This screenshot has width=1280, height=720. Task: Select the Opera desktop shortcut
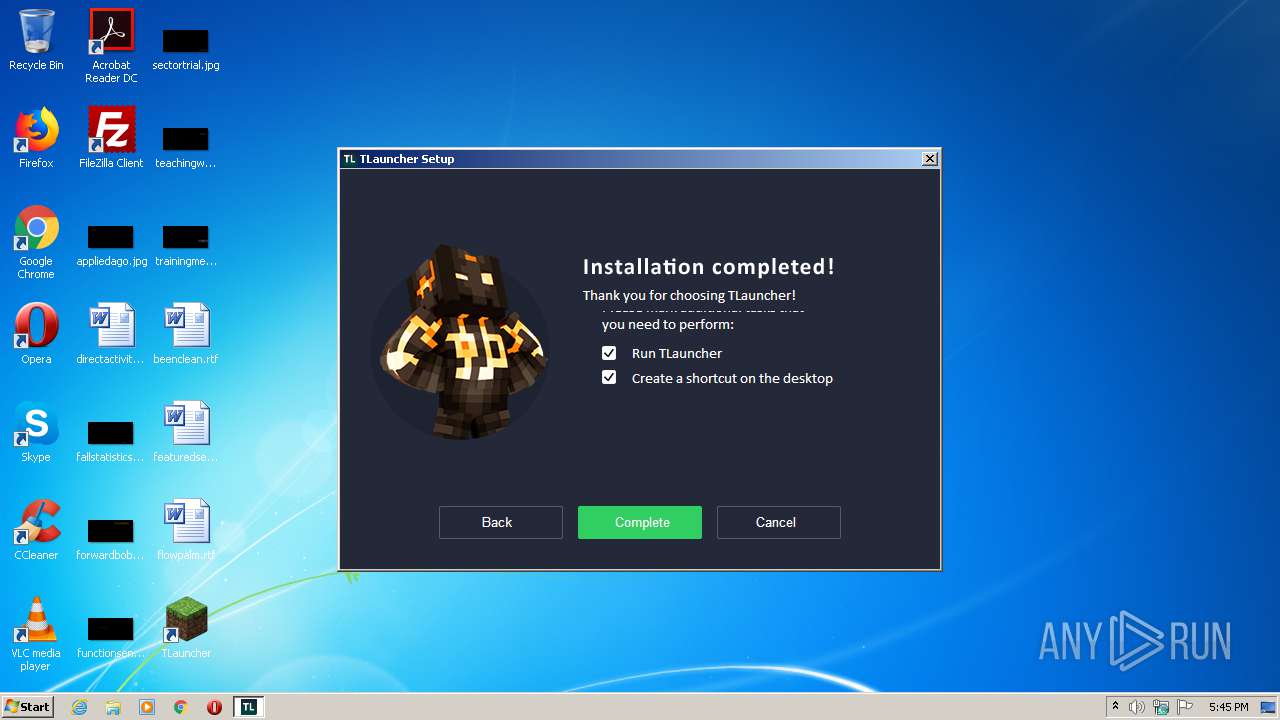tap(36, 335)
